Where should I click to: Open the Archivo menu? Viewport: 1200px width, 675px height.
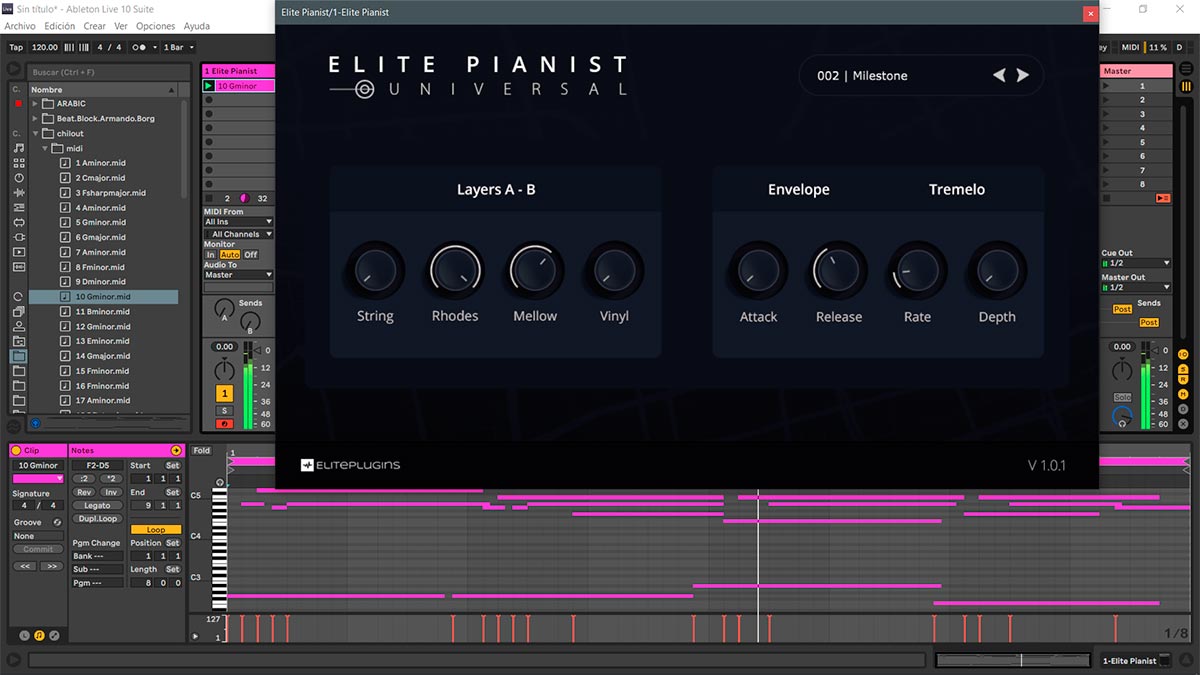pyautogui.click(x=20, y=26)
